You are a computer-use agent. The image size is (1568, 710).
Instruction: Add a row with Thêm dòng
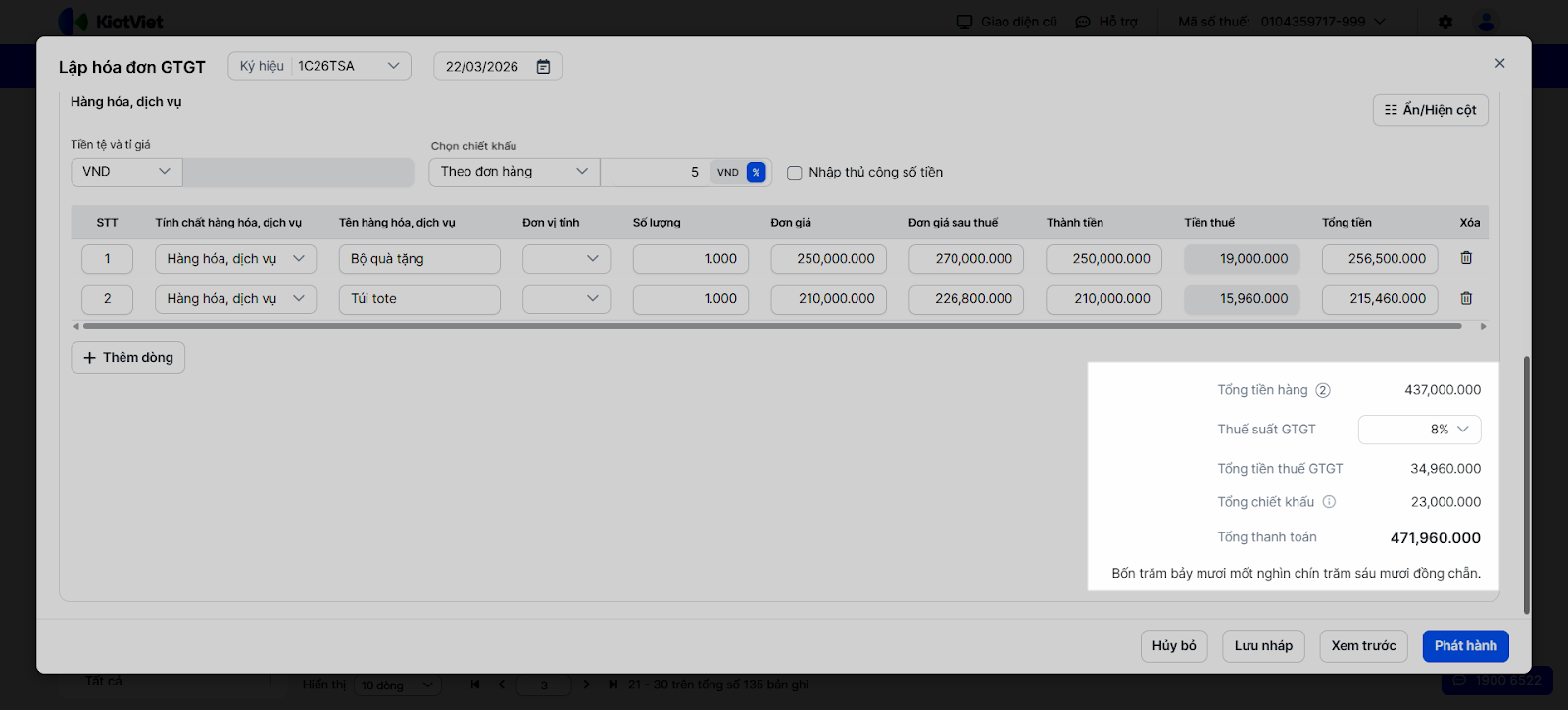(127, 358)
